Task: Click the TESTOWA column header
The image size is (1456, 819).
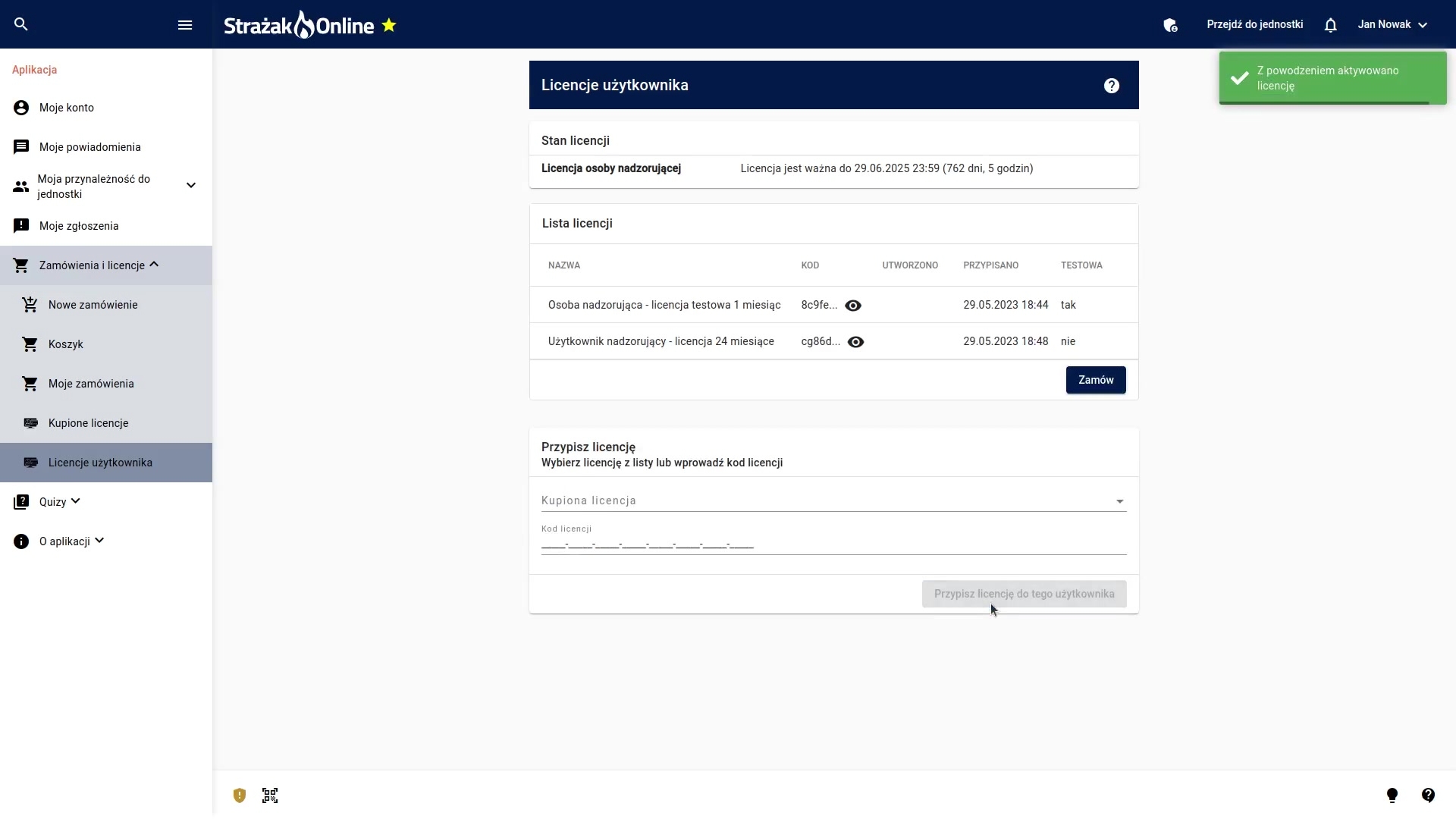Action: pos(1081,265)
